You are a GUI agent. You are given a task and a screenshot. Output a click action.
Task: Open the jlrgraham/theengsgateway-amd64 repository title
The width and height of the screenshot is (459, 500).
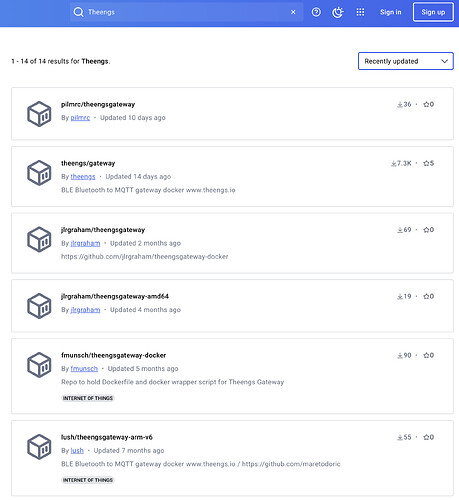(x=115, y=296)
